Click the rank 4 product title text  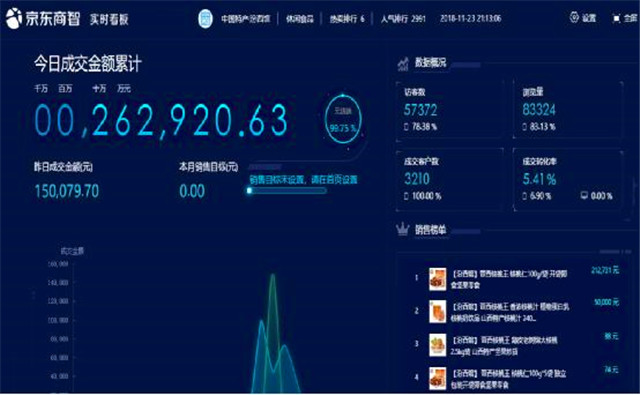click(x=509, y=379)
